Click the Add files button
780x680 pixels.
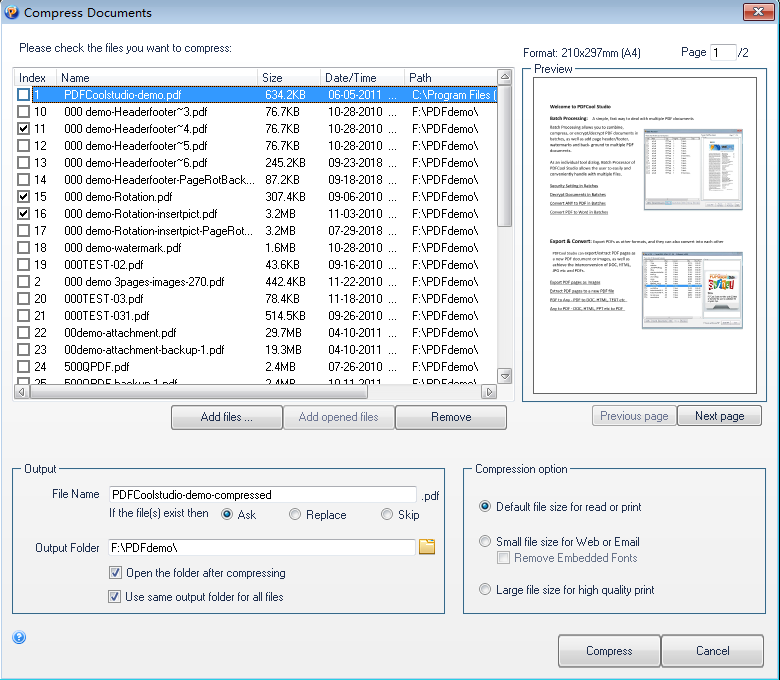tap(227, 417)
